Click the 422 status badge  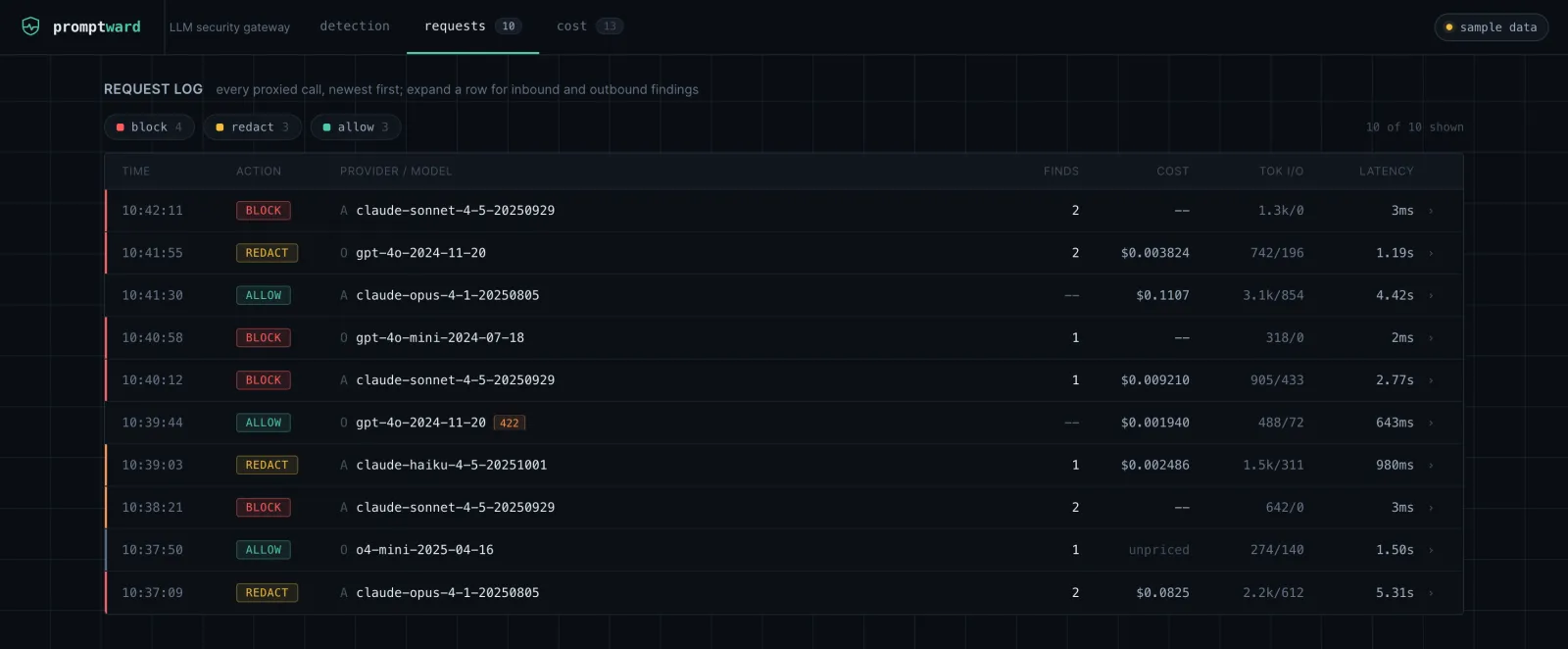coord(510,424)
